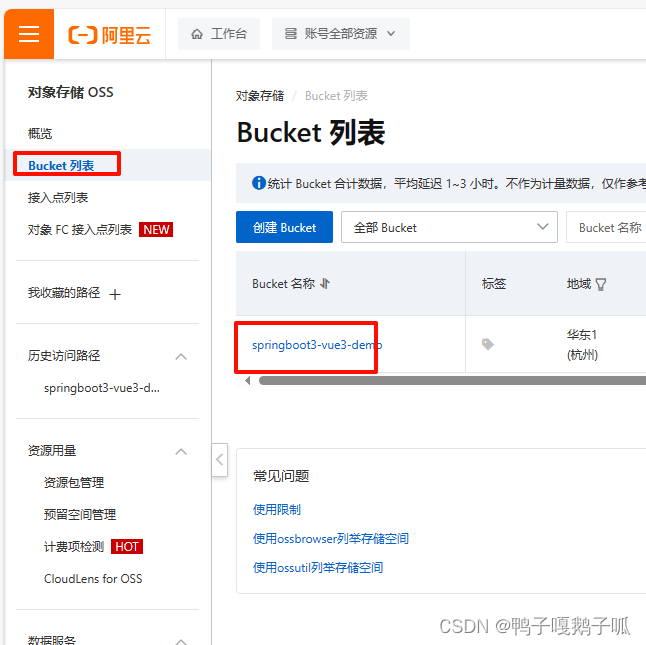646x645 pixels.
Task: Open the 使用限制 FAQ link
Action: click(x=277, y=509)
